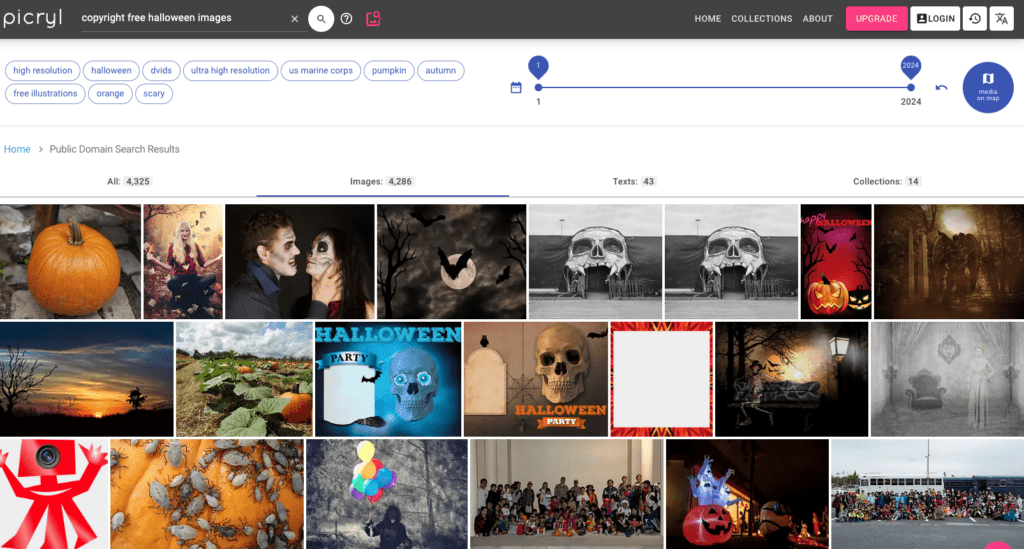Click the magnifier search button
The height and width of the screenshot is (549, 1024).
click(x=320, y=19)
